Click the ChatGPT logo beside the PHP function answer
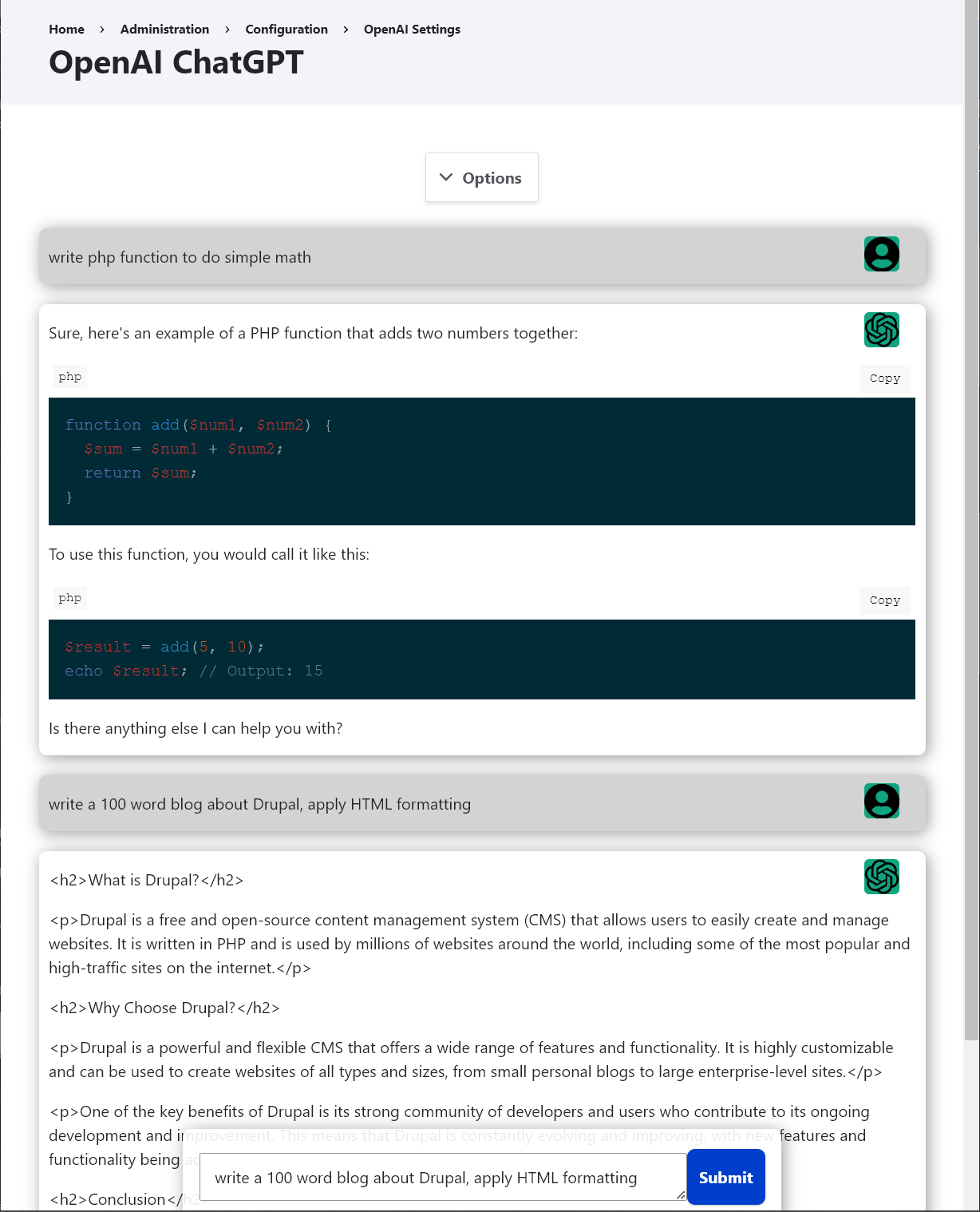The height and width of the screenshot is (1212, 980). [x=882, y=330]
